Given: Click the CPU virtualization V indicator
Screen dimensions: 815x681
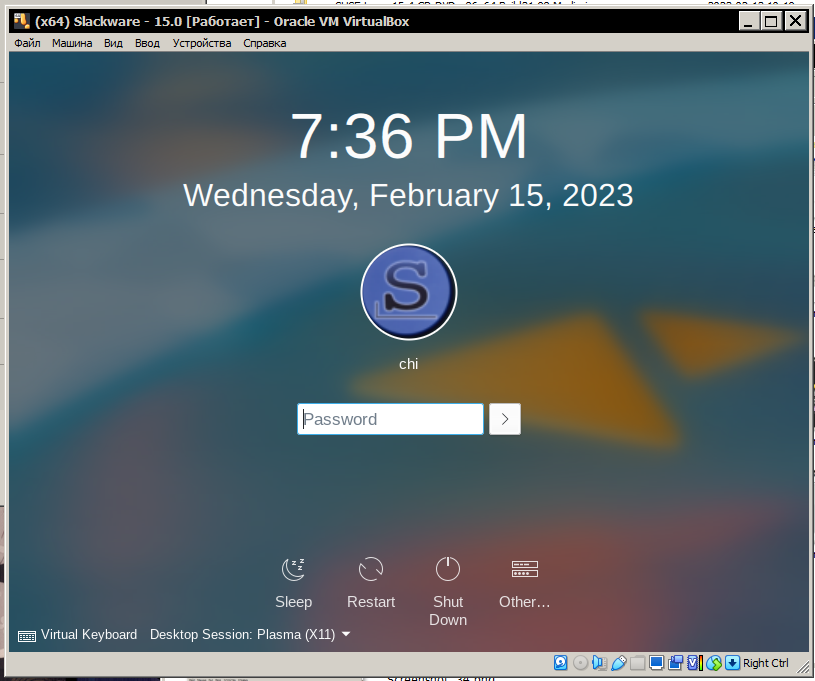Looking at the screenshot, I should coord(694,663).
